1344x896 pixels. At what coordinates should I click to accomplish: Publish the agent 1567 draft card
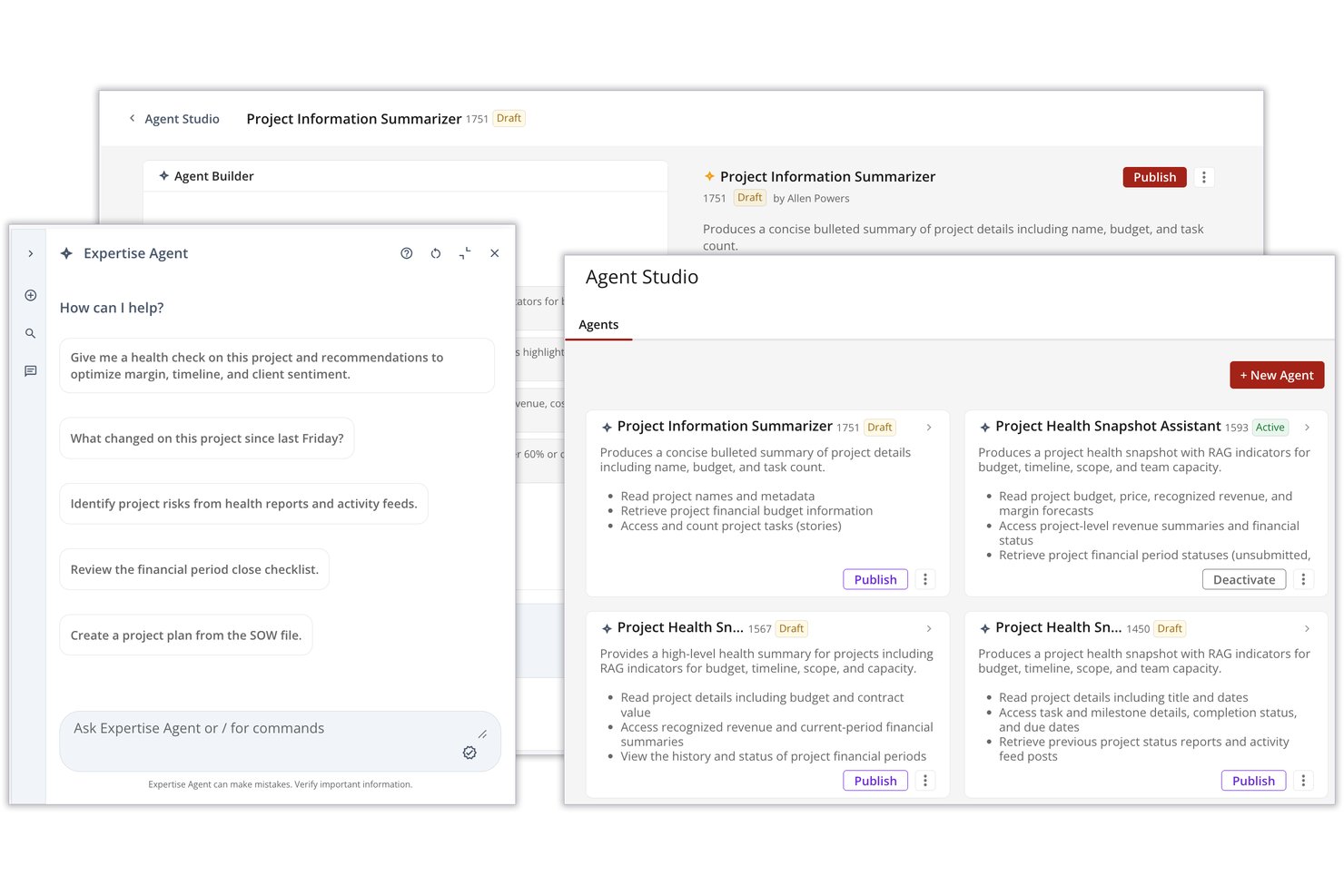875,781
